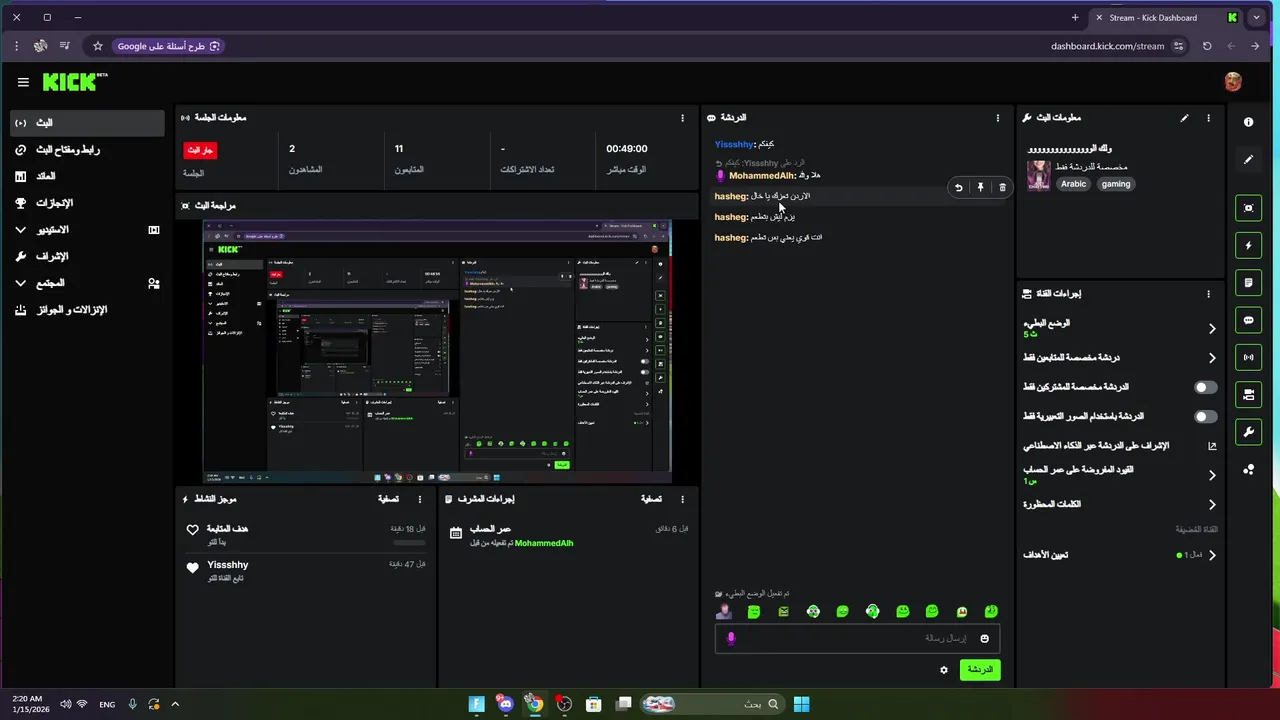
Task: Toggle the notes widget in right rail
Action: (x=1248, y=283)
